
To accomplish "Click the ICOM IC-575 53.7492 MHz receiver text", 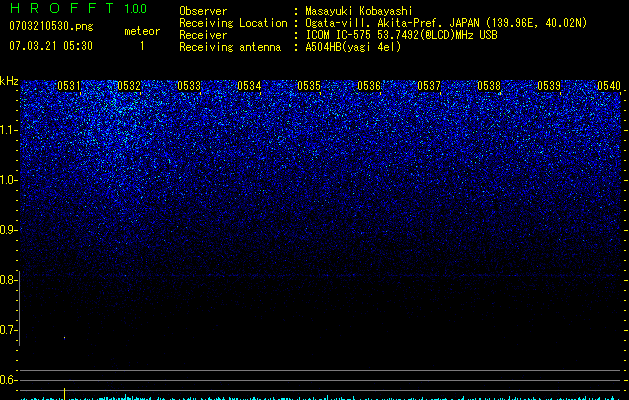I will (401, 35).
